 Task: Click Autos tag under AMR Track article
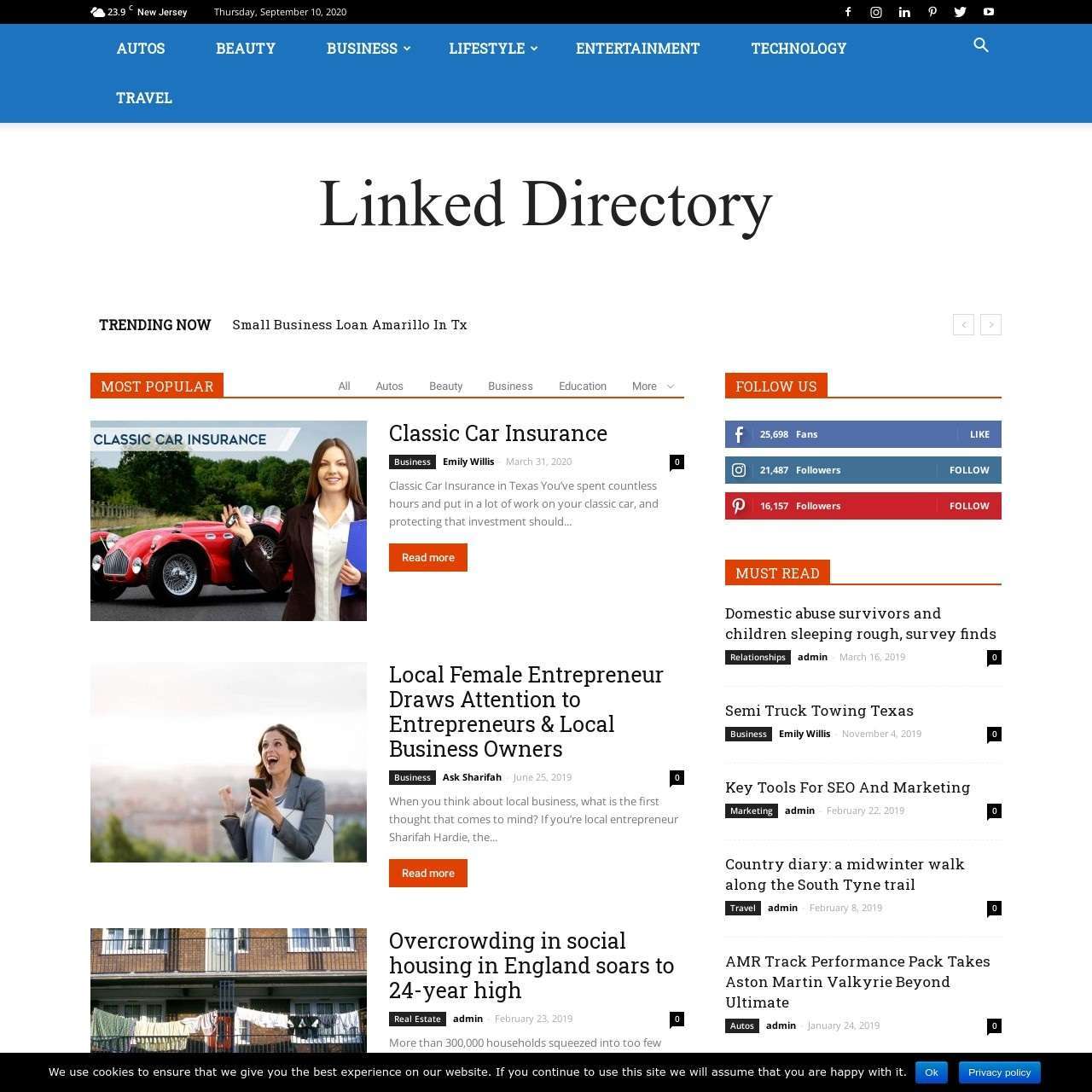pyautogui.click(x=742, y=1025)
